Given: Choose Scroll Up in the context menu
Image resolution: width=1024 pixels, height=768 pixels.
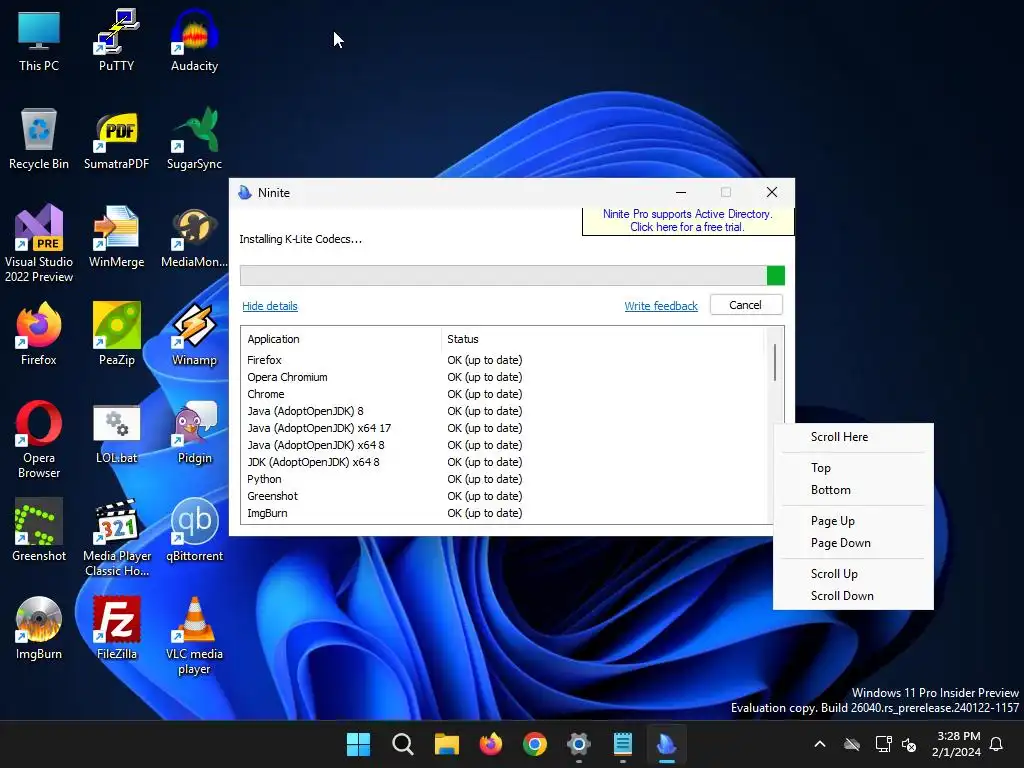Looking at the screenshot, I should click(853, 573).
